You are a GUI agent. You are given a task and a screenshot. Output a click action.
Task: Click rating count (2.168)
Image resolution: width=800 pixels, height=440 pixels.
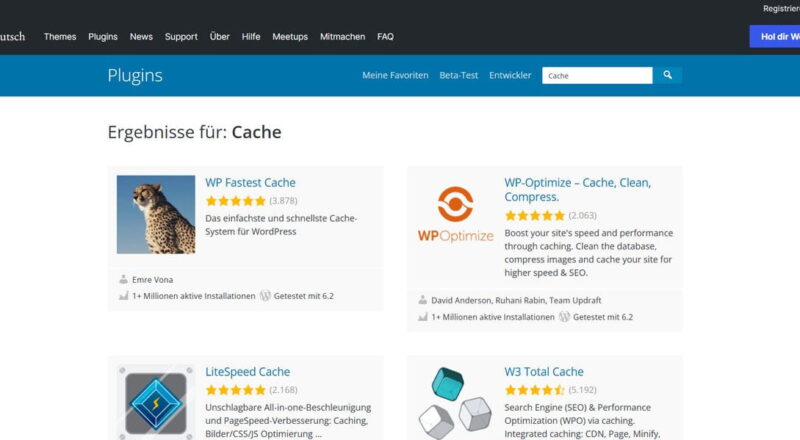[283, 390]
